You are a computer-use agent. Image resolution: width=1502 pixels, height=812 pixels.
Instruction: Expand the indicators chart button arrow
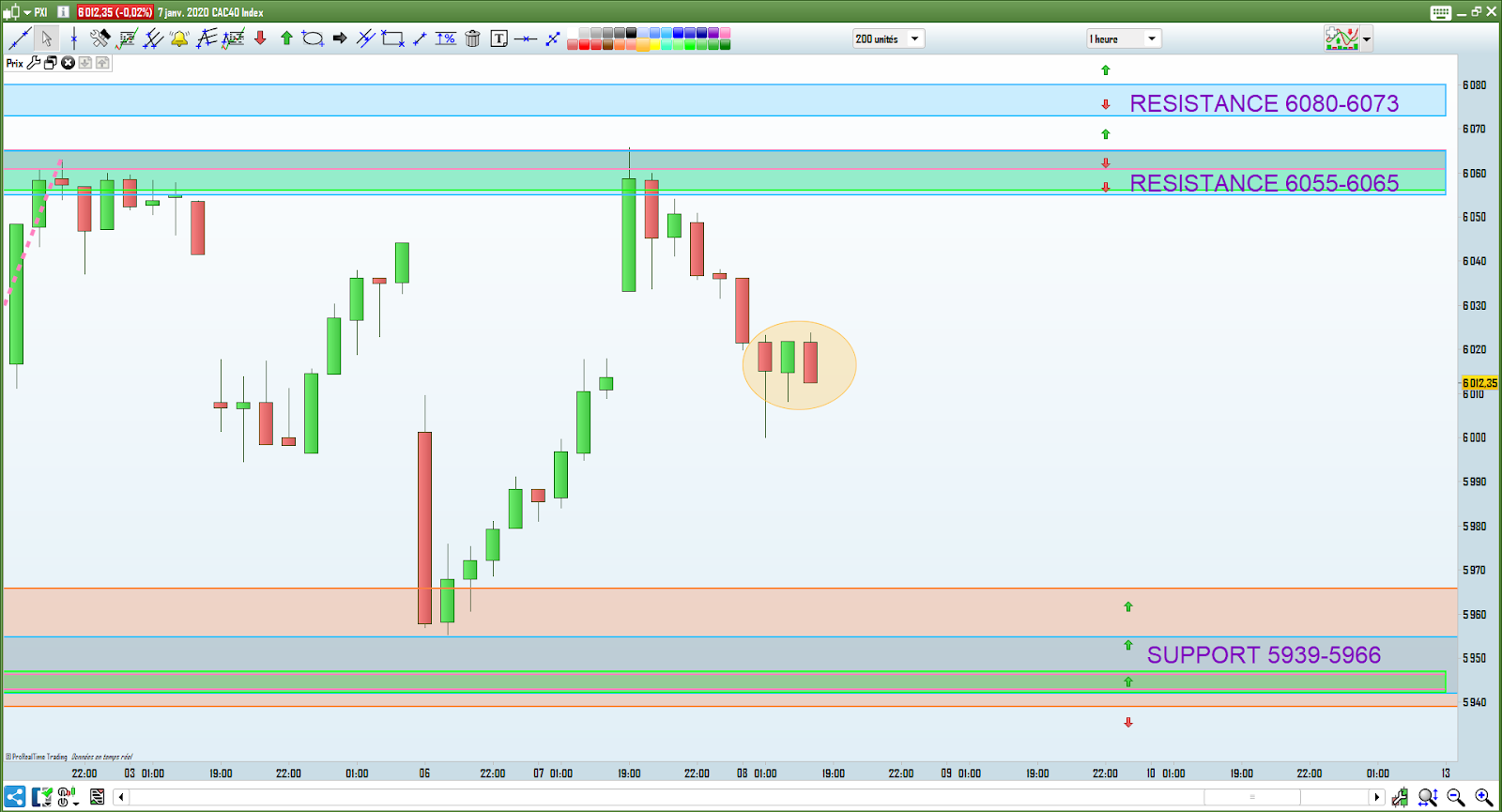(1367, 39)
